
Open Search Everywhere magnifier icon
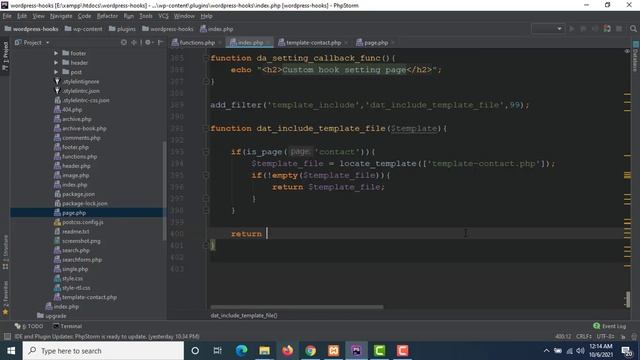(x=633, y=29)
